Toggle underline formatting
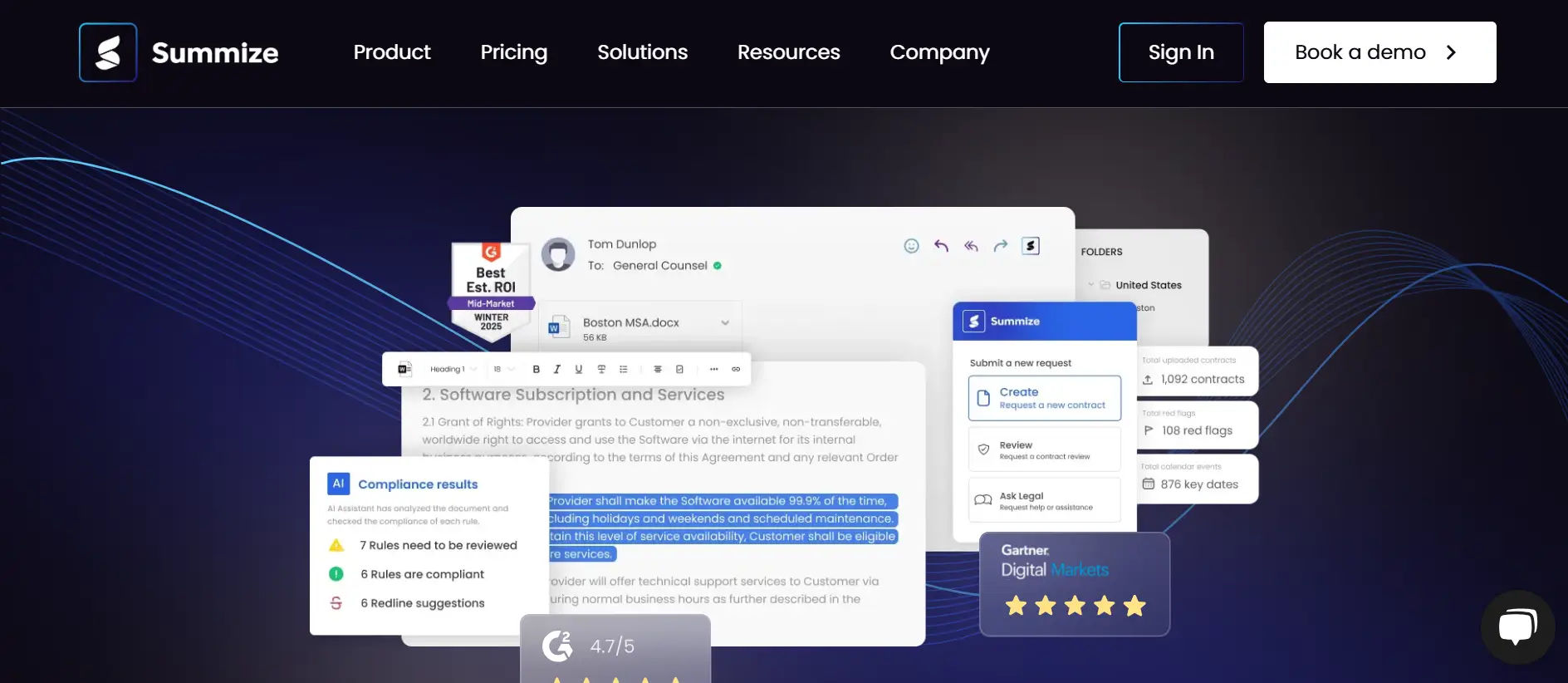The width and height of the screenshot is (1568, 683). coord(579,369)
